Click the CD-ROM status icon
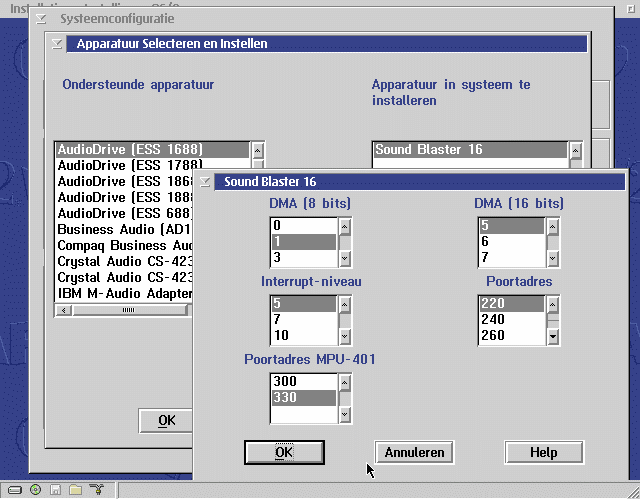The image size is (640, 499). pos(36,489)
